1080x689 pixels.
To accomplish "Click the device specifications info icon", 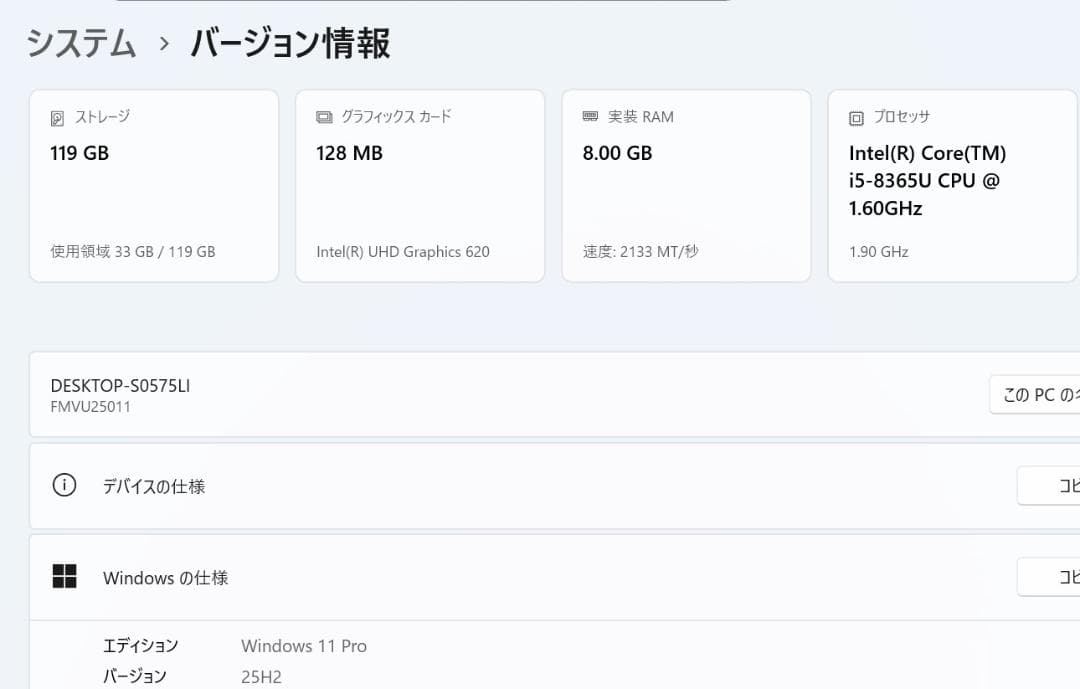I will [x=64, y=485].
